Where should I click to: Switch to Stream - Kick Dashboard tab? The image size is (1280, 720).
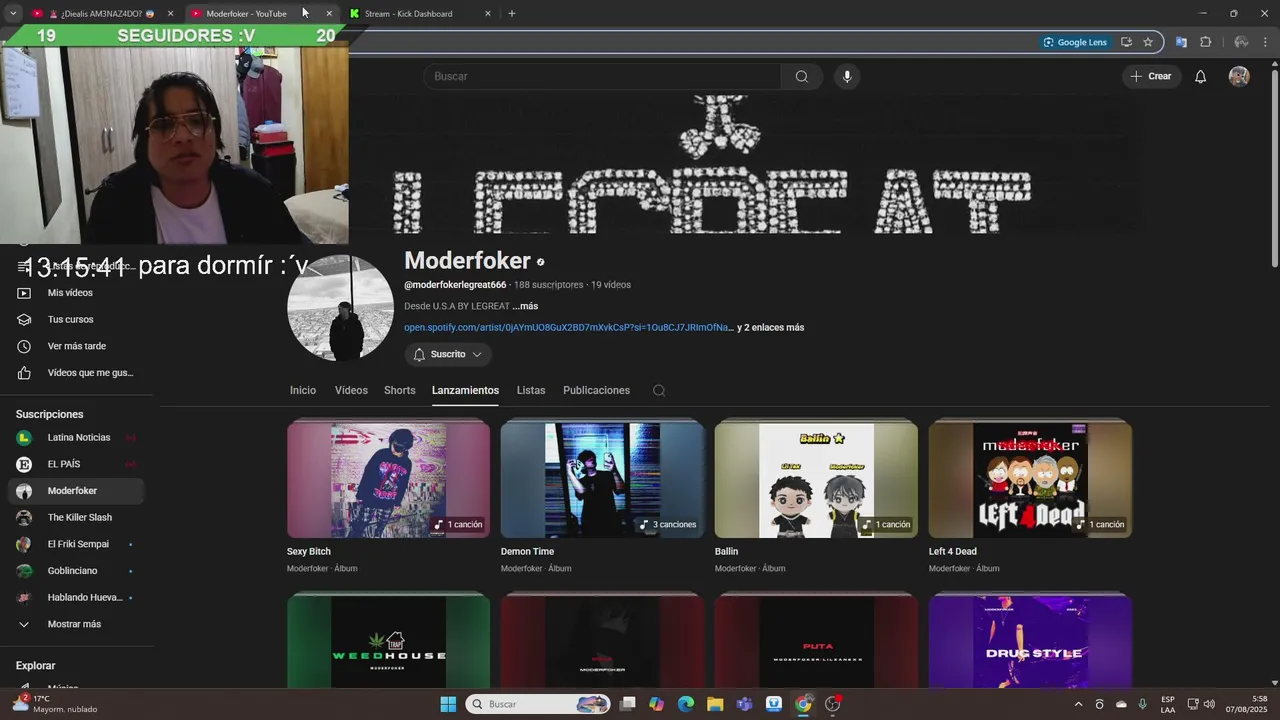(x=419, y=14)
